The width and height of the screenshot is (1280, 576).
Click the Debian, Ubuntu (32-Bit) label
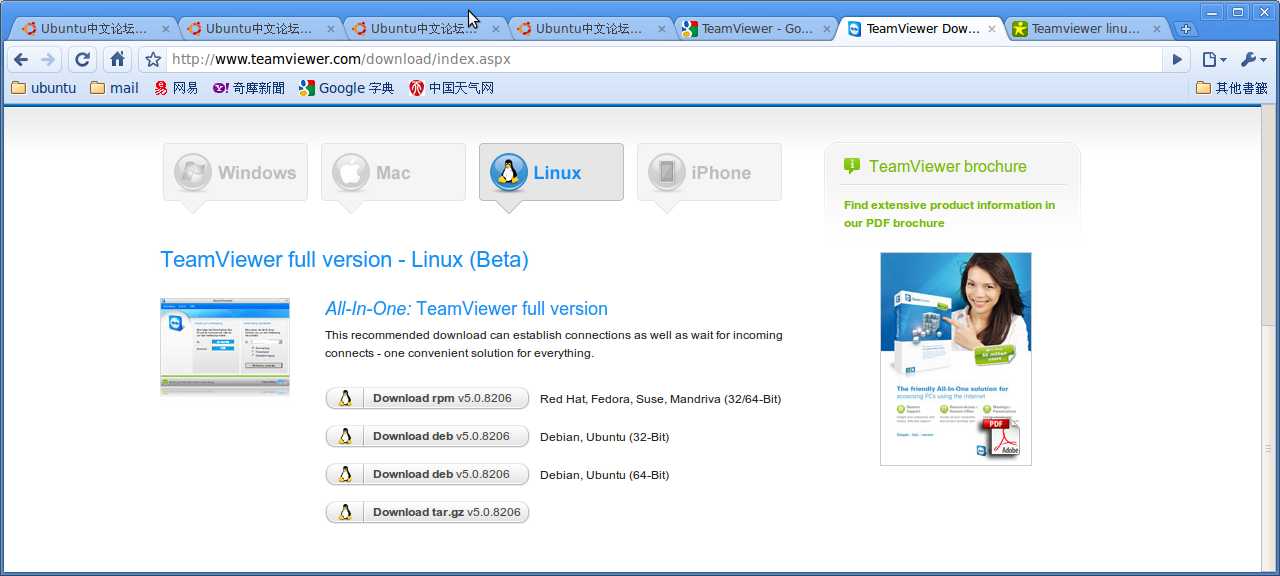pos(605,437)
